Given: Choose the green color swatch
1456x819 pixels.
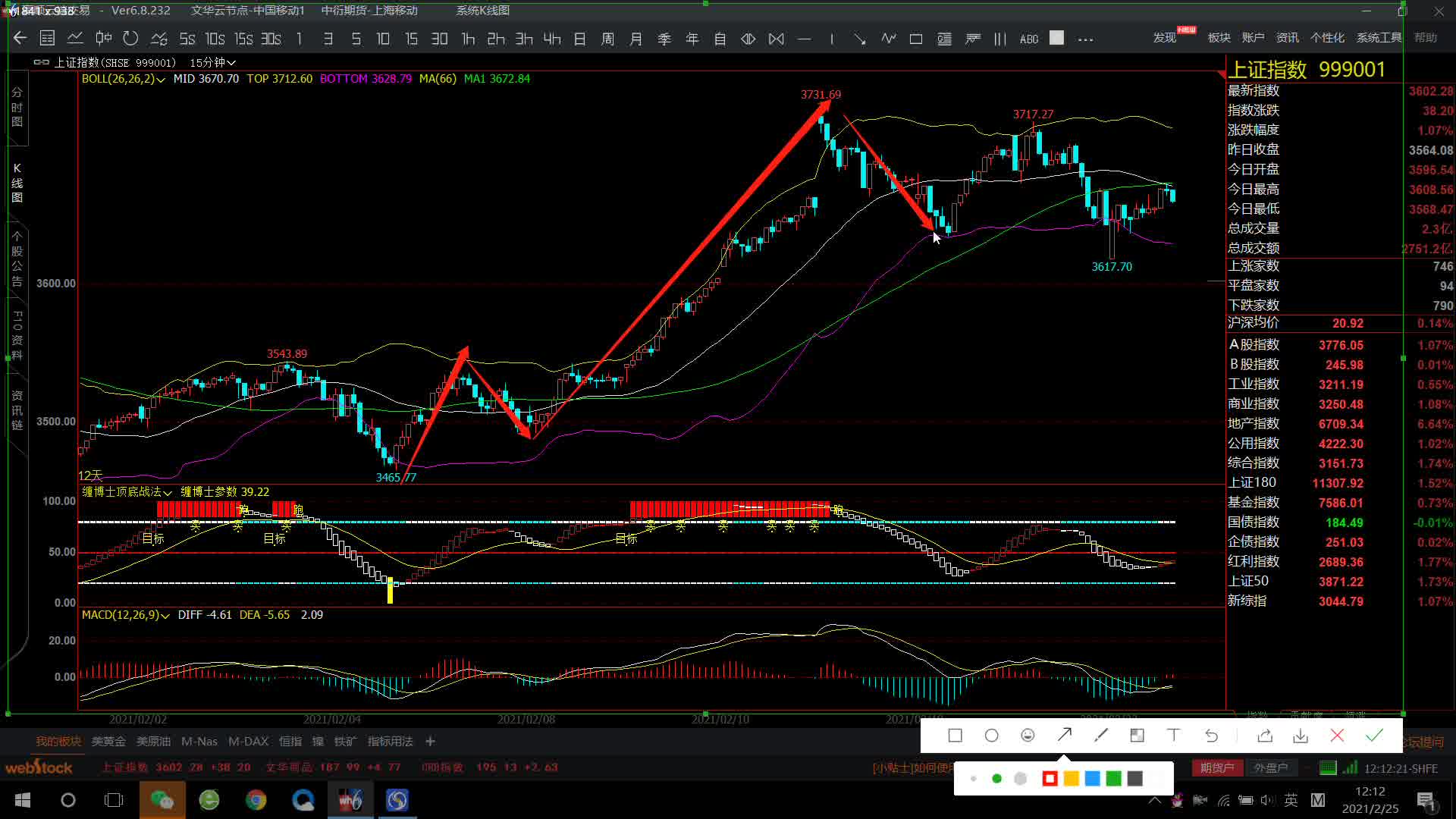Looking at the screenshot, I should pos(1113,779).
